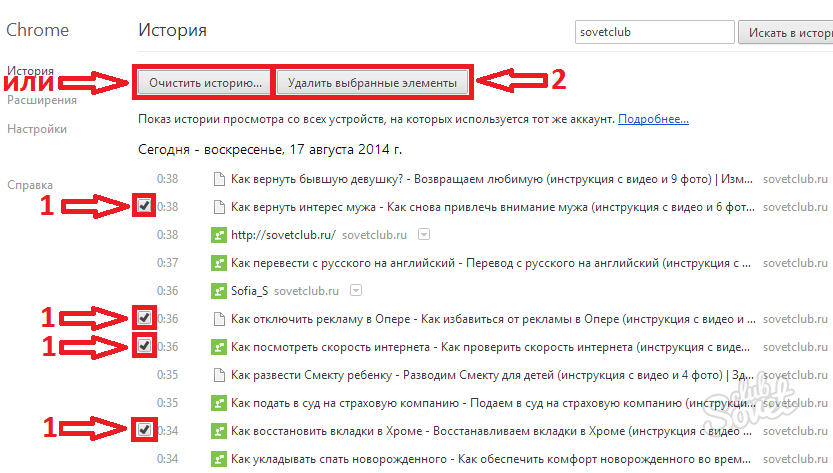Click sovetclub.ru domain beside 'Как развести Смекту'
Viewport: 833px width, 473px height.
click(x=795, y=375)
